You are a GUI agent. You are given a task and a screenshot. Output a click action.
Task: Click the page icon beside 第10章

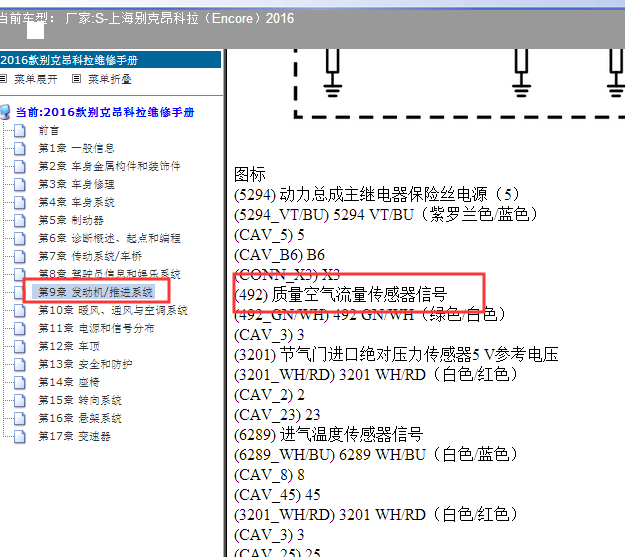(x=19, y=311)
